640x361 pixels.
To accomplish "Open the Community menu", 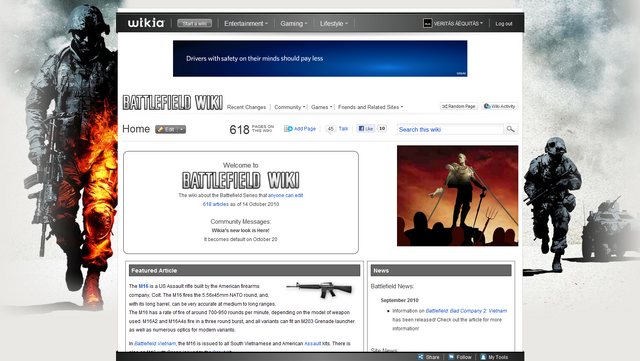I will coord(289,107).
